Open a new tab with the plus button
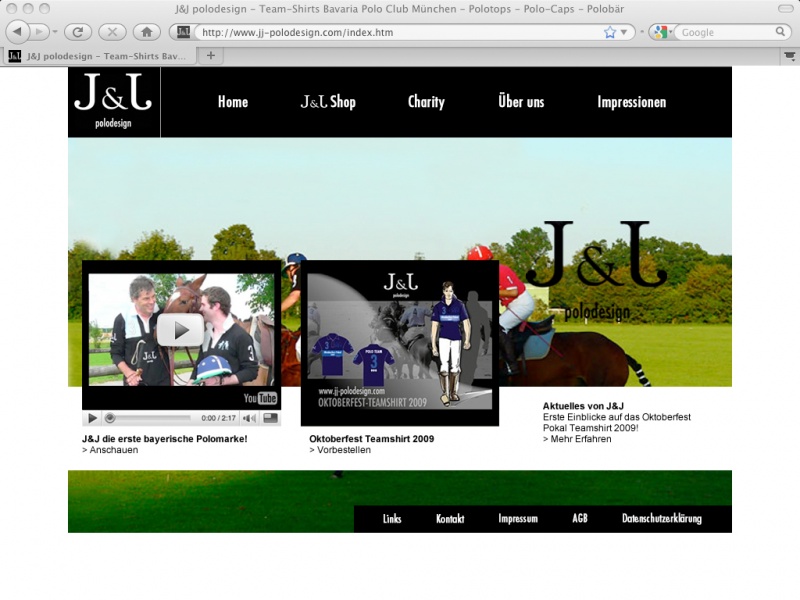 (210, 56)
